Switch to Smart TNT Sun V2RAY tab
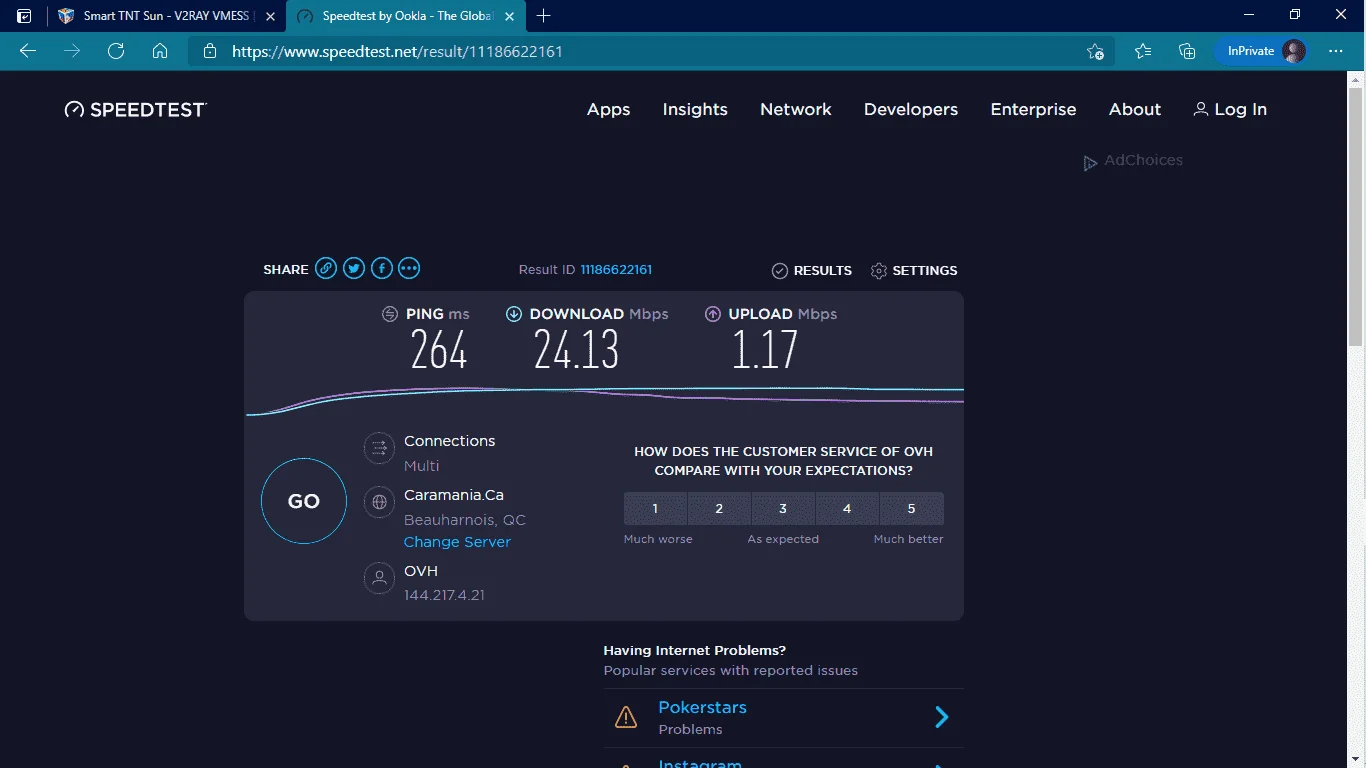The width and height of the screenshot is (1366, 768). (166, 16)
